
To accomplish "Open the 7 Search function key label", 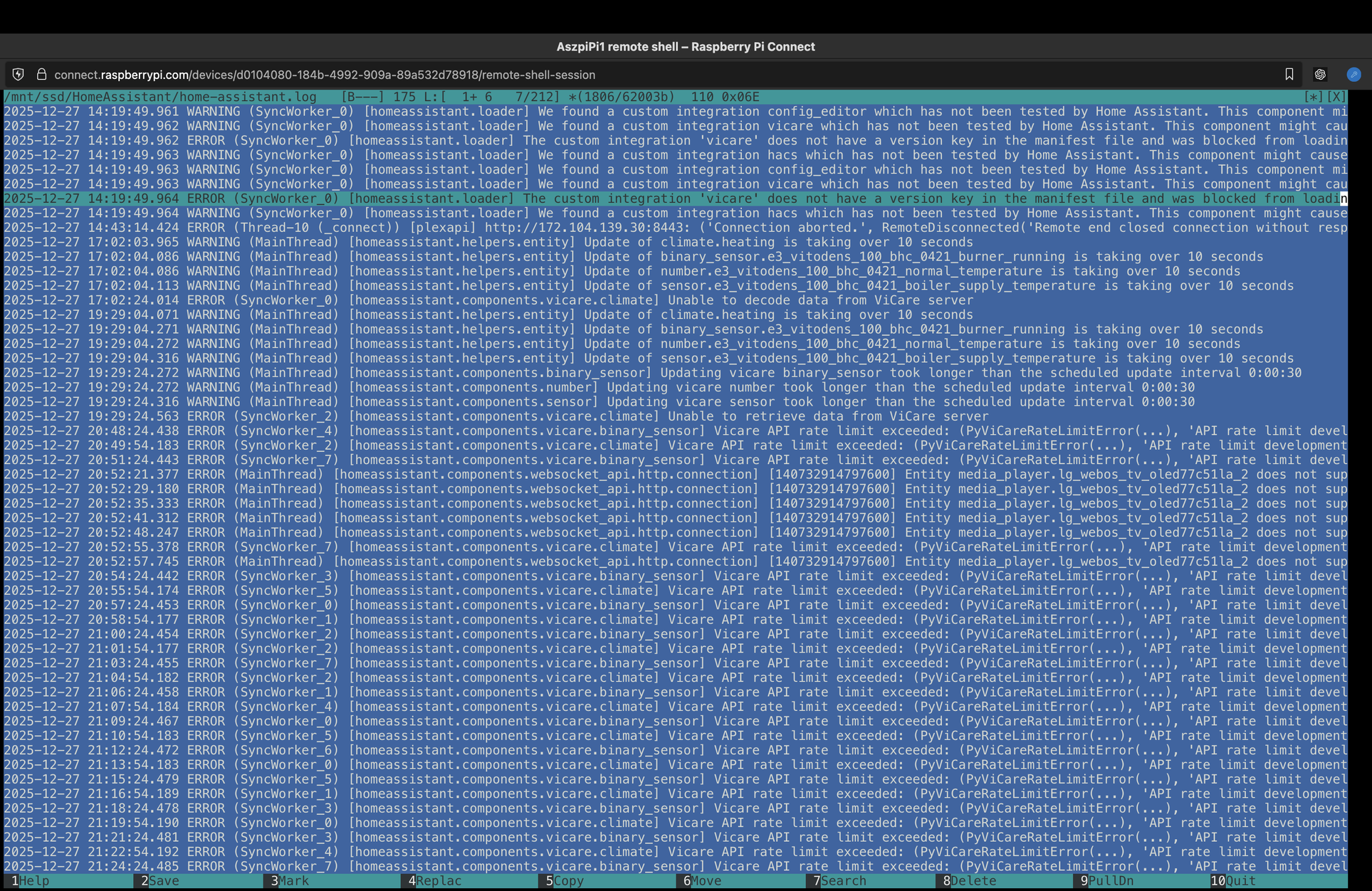I will pyautogui.click(x=843, y=880).
